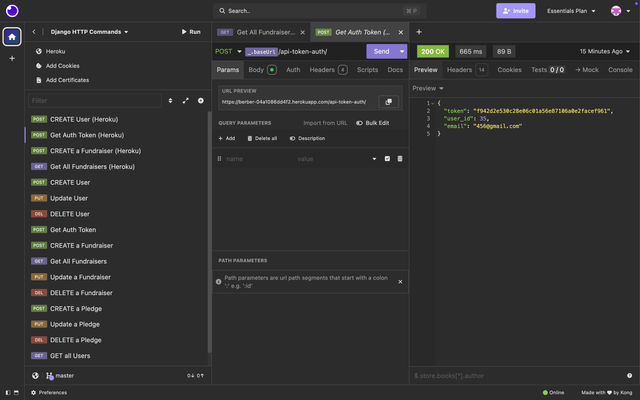
Task: Toggle the left sidebar panel icon
Action: point(8,393)
